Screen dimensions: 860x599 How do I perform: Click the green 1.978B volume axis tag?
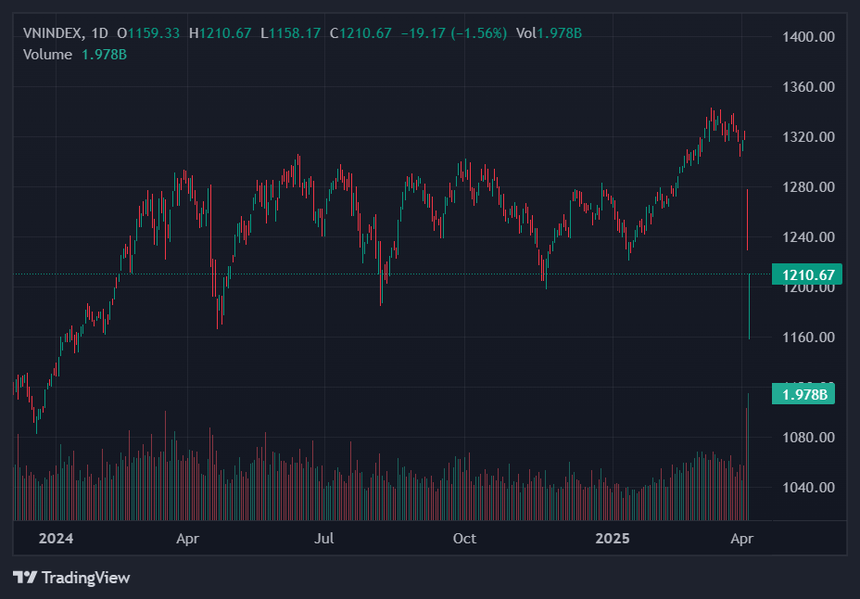[803, 394]
